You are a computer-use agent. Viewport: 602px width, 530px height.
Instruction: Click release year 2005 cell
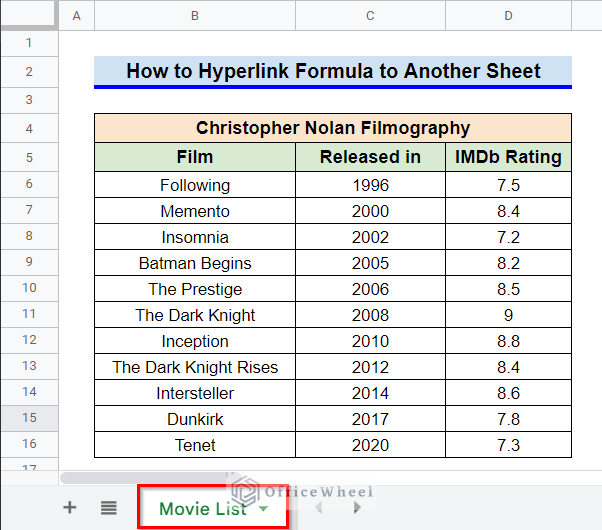(x=370, y=263)
